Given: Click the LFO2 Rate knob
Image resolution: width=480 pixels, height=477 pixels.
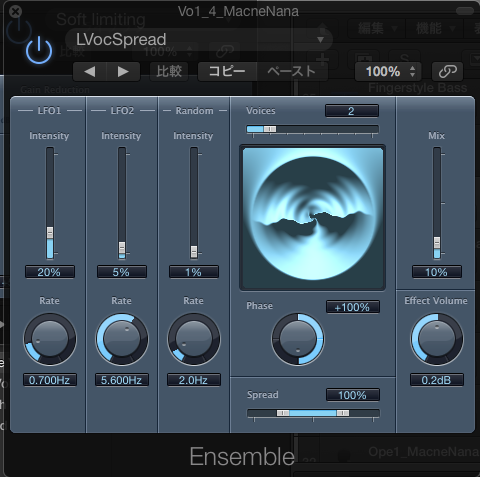Looking at the screenshot, I should (122, 339).
